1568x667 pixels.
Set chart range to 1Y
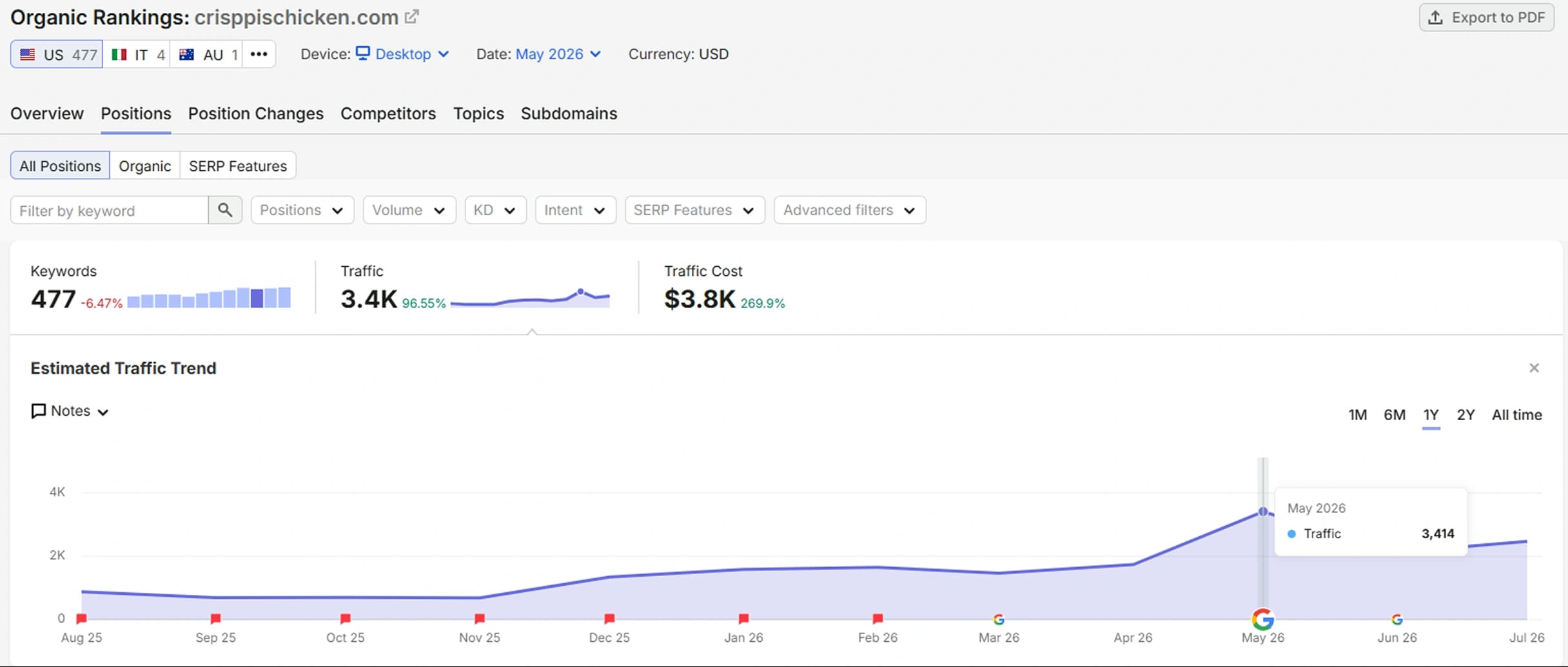tap(1431, 415)
